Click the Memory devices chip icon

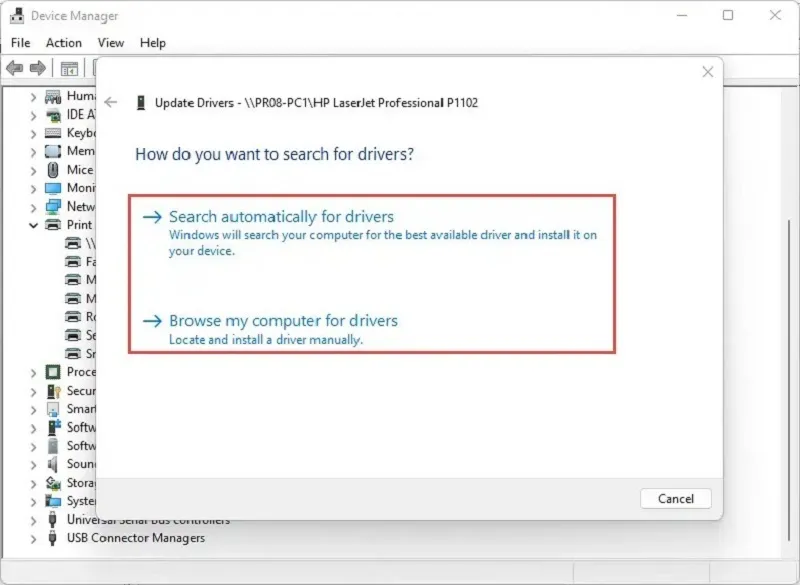(53, 151)
